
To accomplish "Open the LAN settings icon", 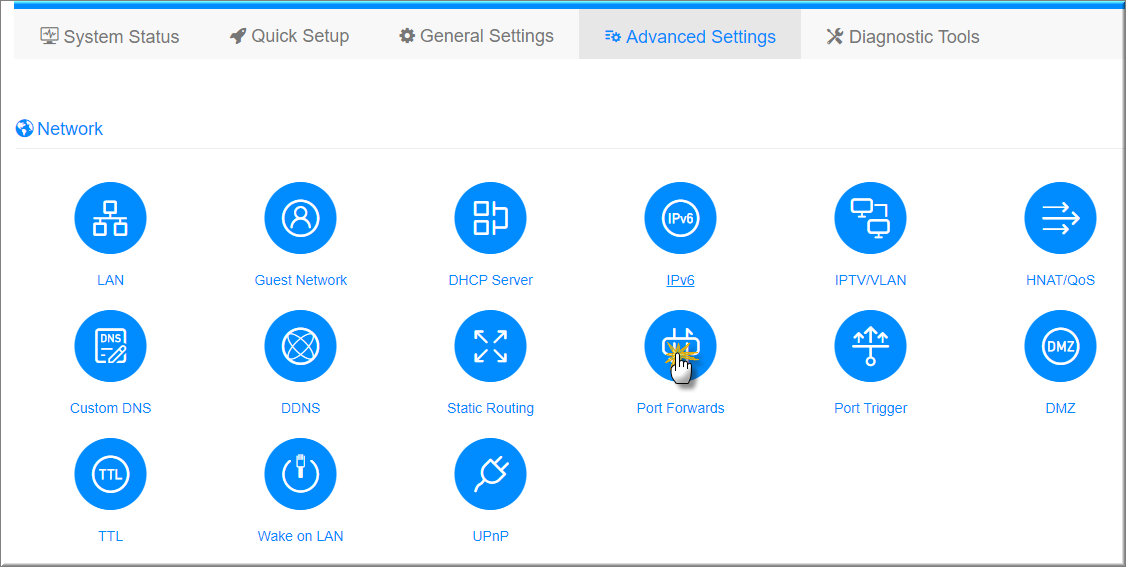I will (110, 218).
